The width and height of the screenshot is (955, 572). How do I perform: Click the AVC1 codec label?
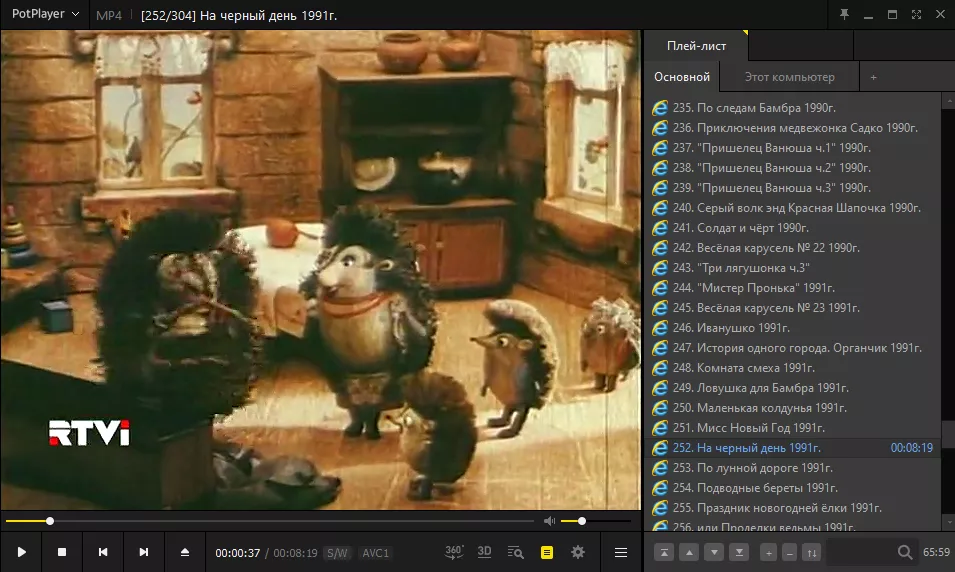pos(375,553)
